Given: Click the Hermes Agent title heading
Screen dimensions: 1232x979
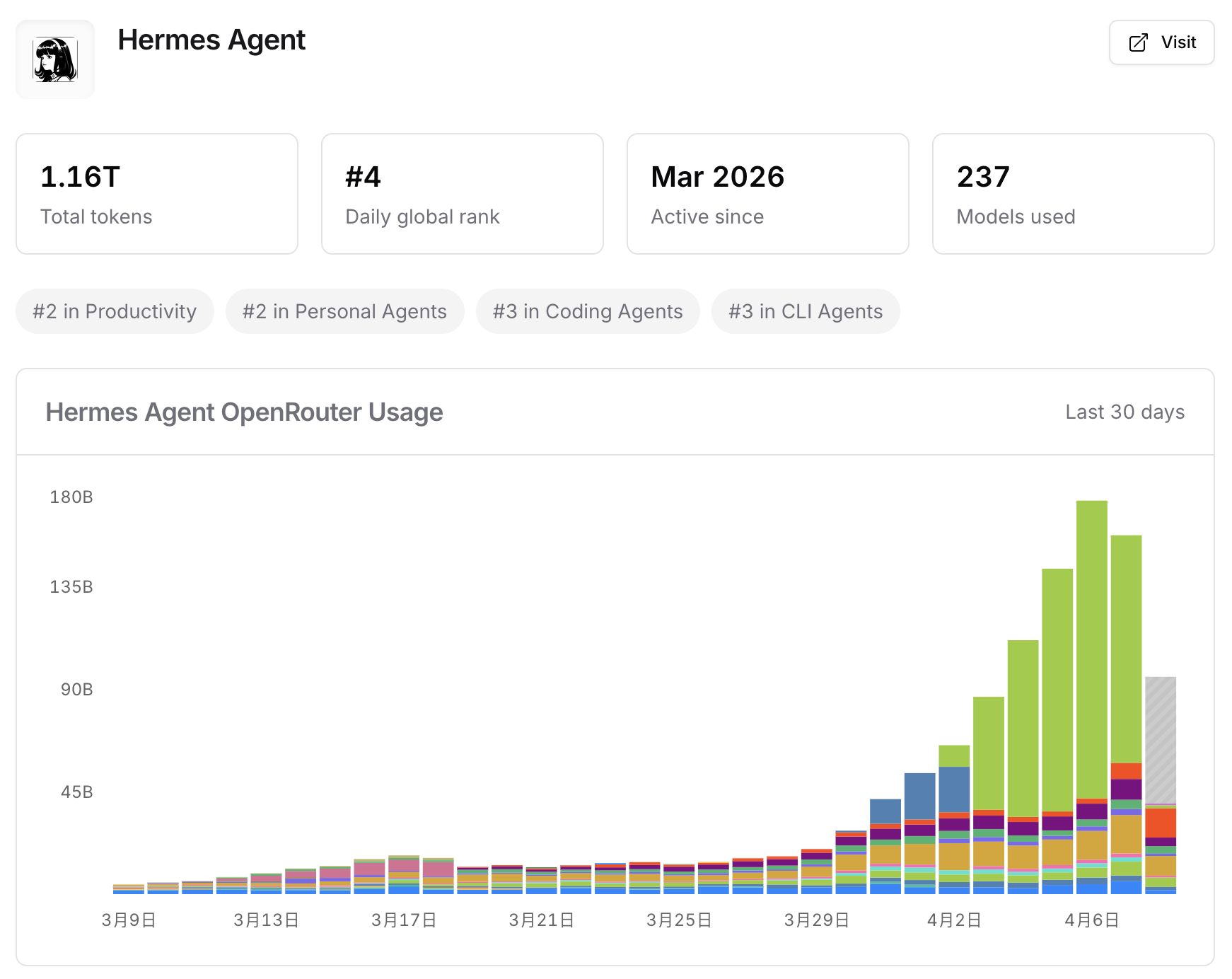Looking at the screenshot, I should coord(211,40).
